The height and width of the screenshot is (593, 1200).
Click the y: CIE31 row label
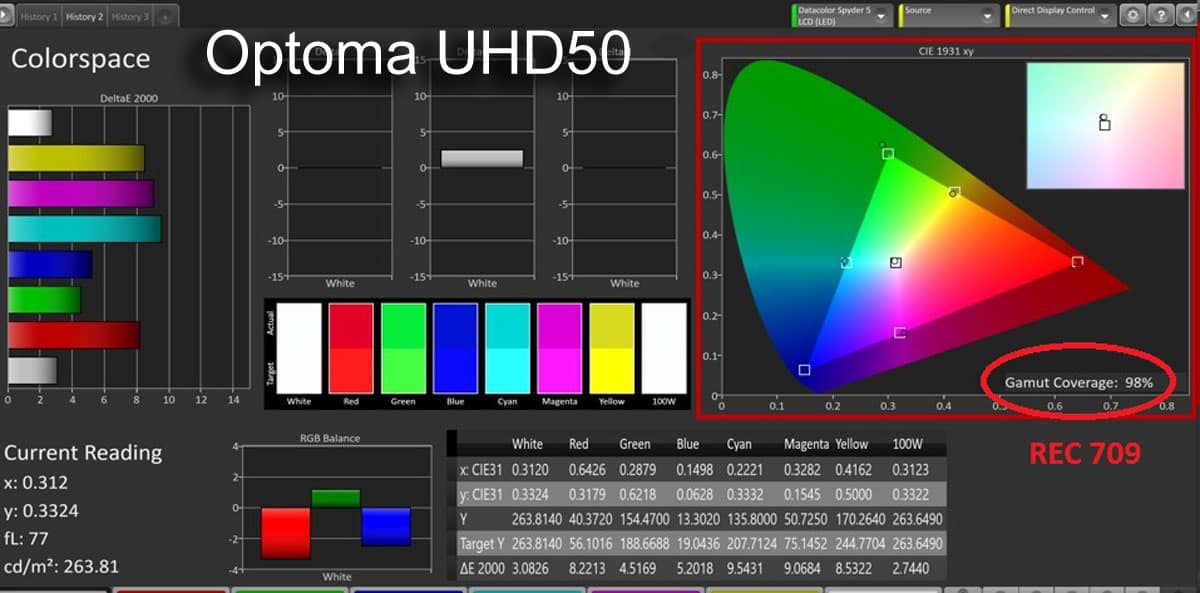[479, 494]
